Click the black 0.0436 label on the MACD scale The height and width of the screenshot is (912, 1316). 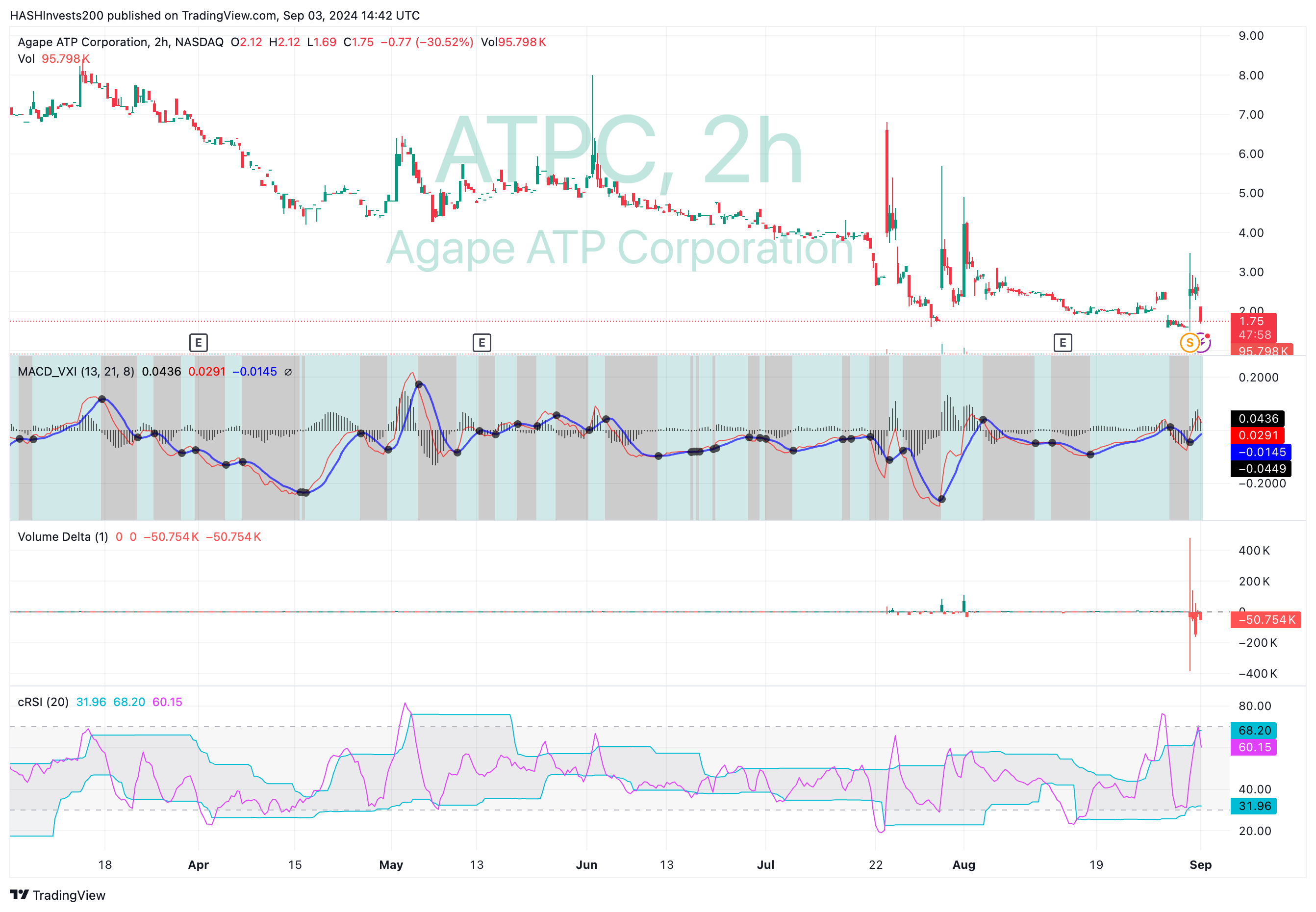(1258, 419)
